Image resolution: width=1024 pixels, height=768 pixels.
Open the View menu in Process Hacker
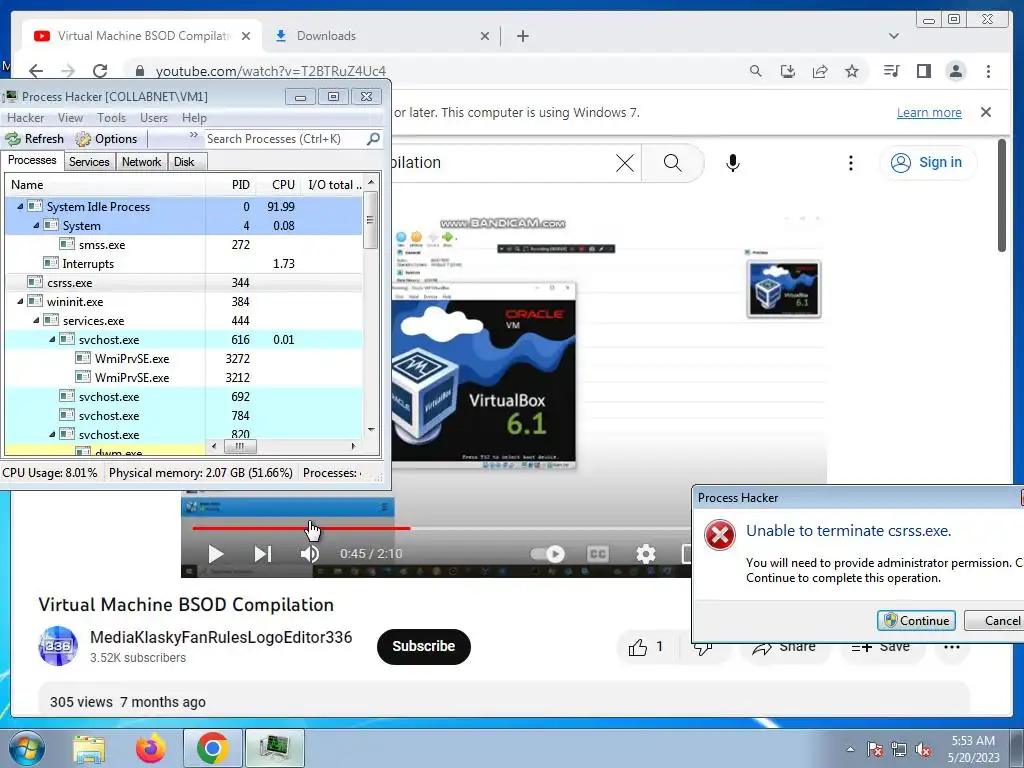click(x=70, y=118)
